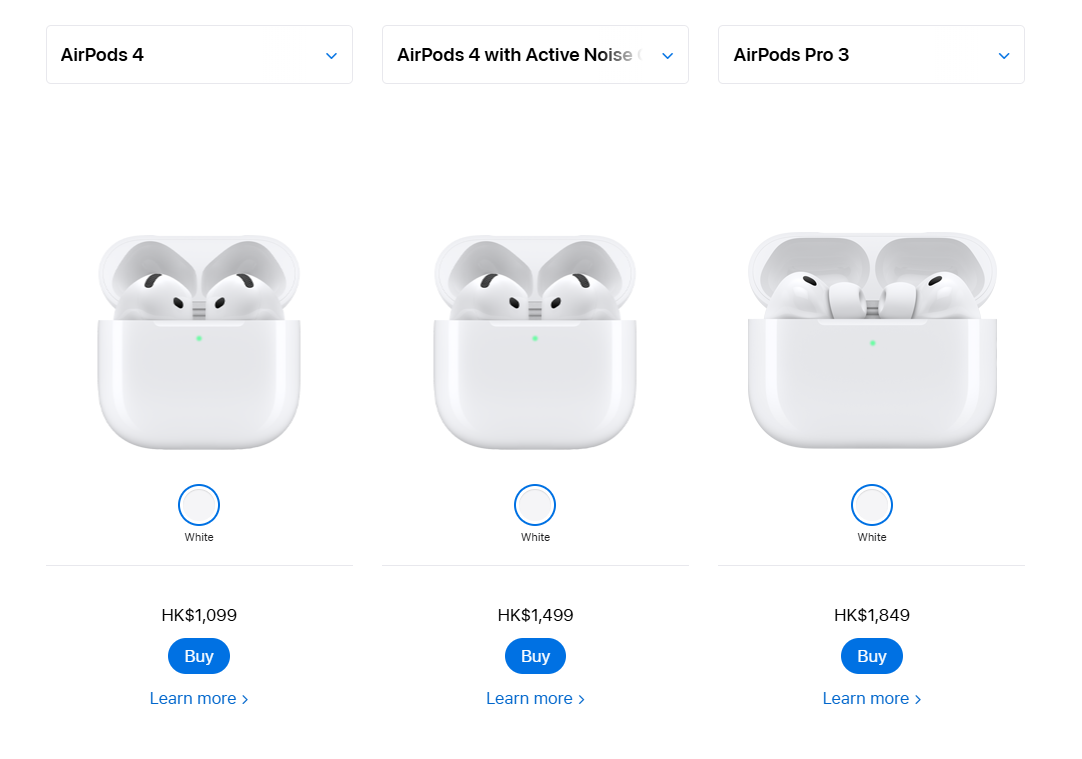Buy the AirPods 4 for HK$1,099
The width and height of the screenshot is (1082, 759).
tap(199, 656)
